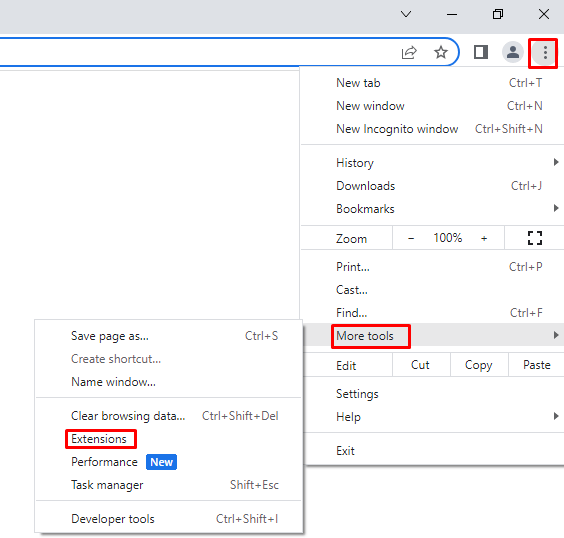Click the share page icon
The image size is (564, 538).
(409, 53)
